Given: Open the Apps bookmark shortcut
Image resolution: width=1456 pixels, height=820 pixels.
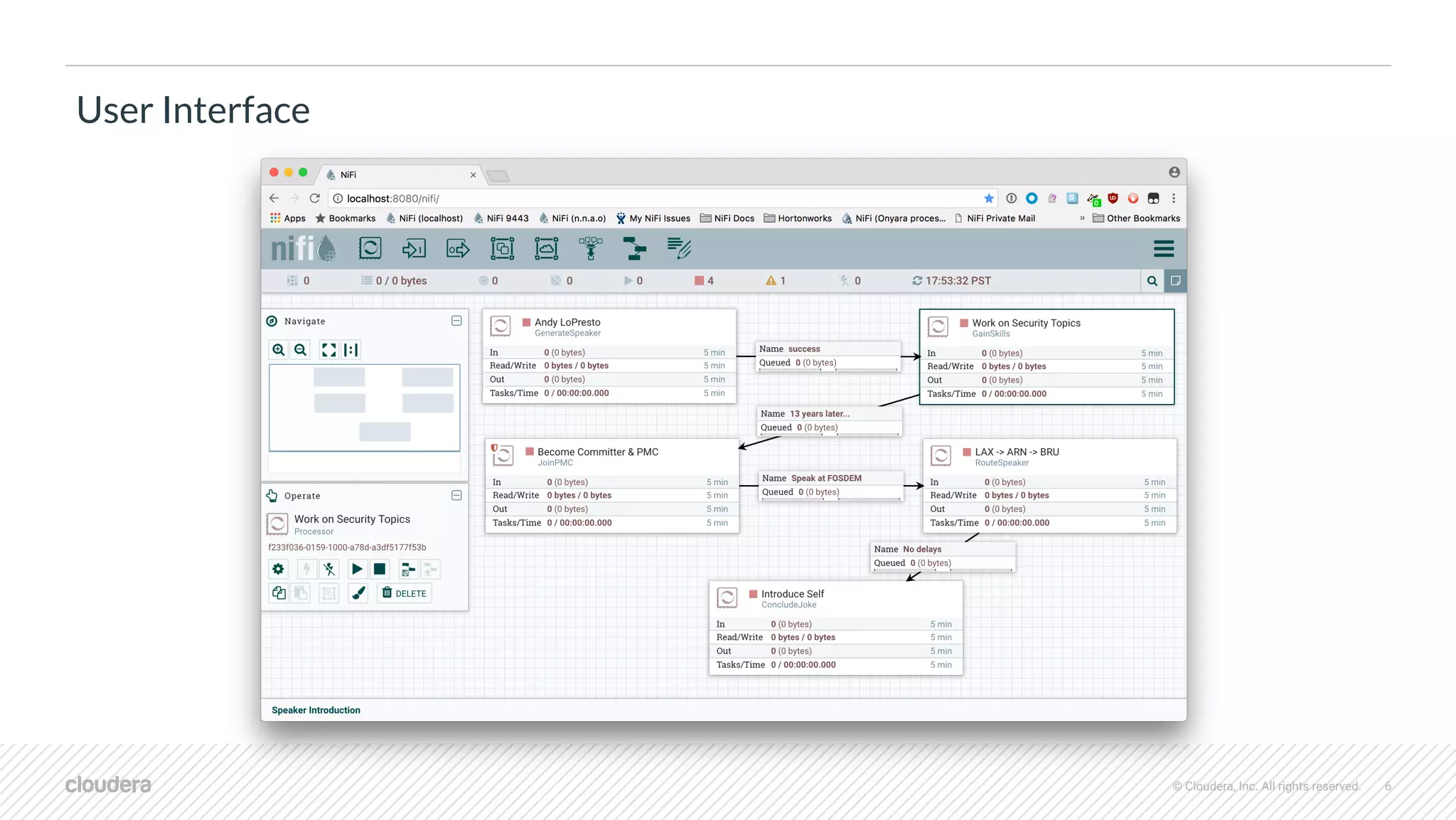Looking at the screenshot, I should tap(288, 218).
